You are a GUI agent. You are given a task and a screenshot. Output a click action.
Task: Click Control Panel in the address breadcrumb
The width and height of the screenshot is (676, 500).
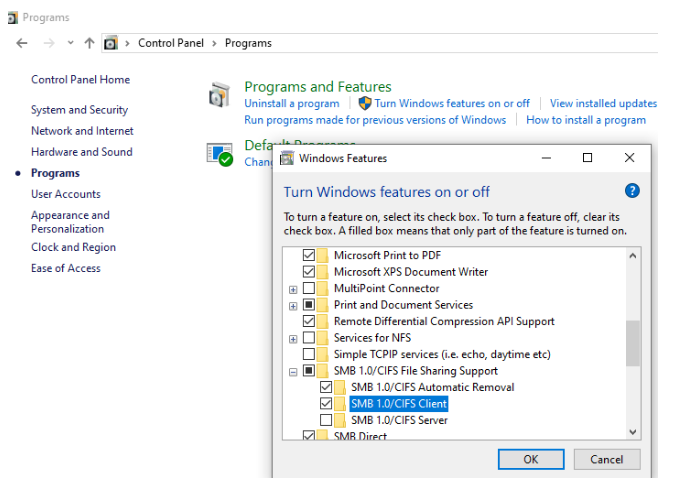tap(171, 43)
